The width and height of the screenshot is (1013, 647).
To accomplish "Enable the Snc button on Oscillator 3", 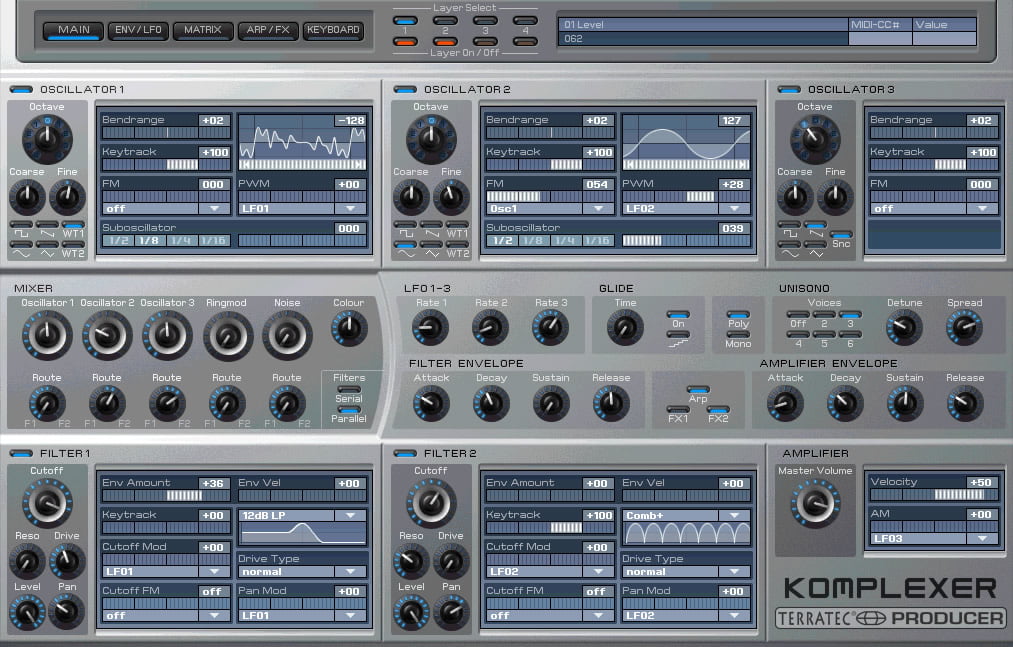I will click(841, 235).
